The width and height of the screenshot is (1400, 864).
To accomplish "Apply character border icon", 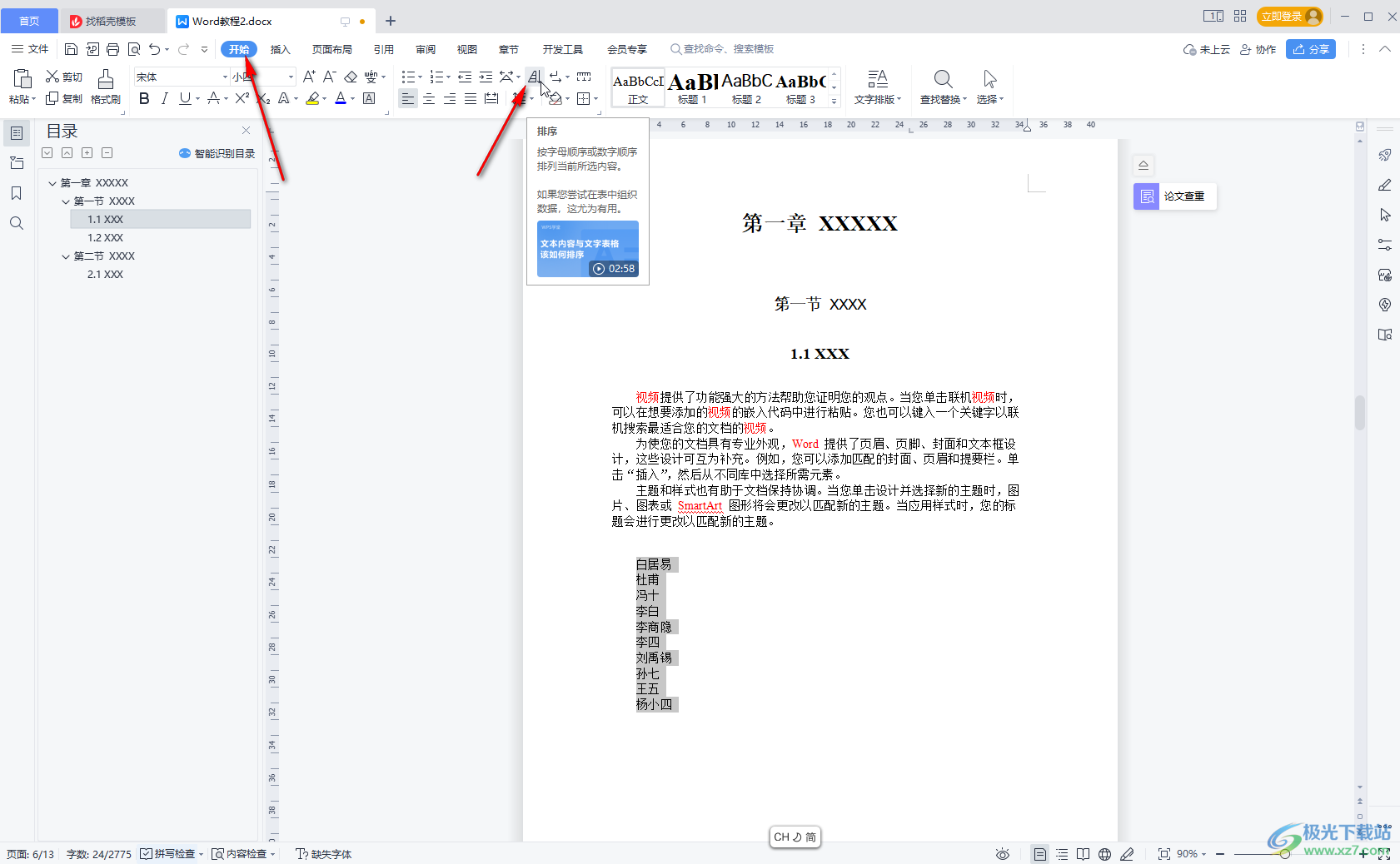I will 369,98.
